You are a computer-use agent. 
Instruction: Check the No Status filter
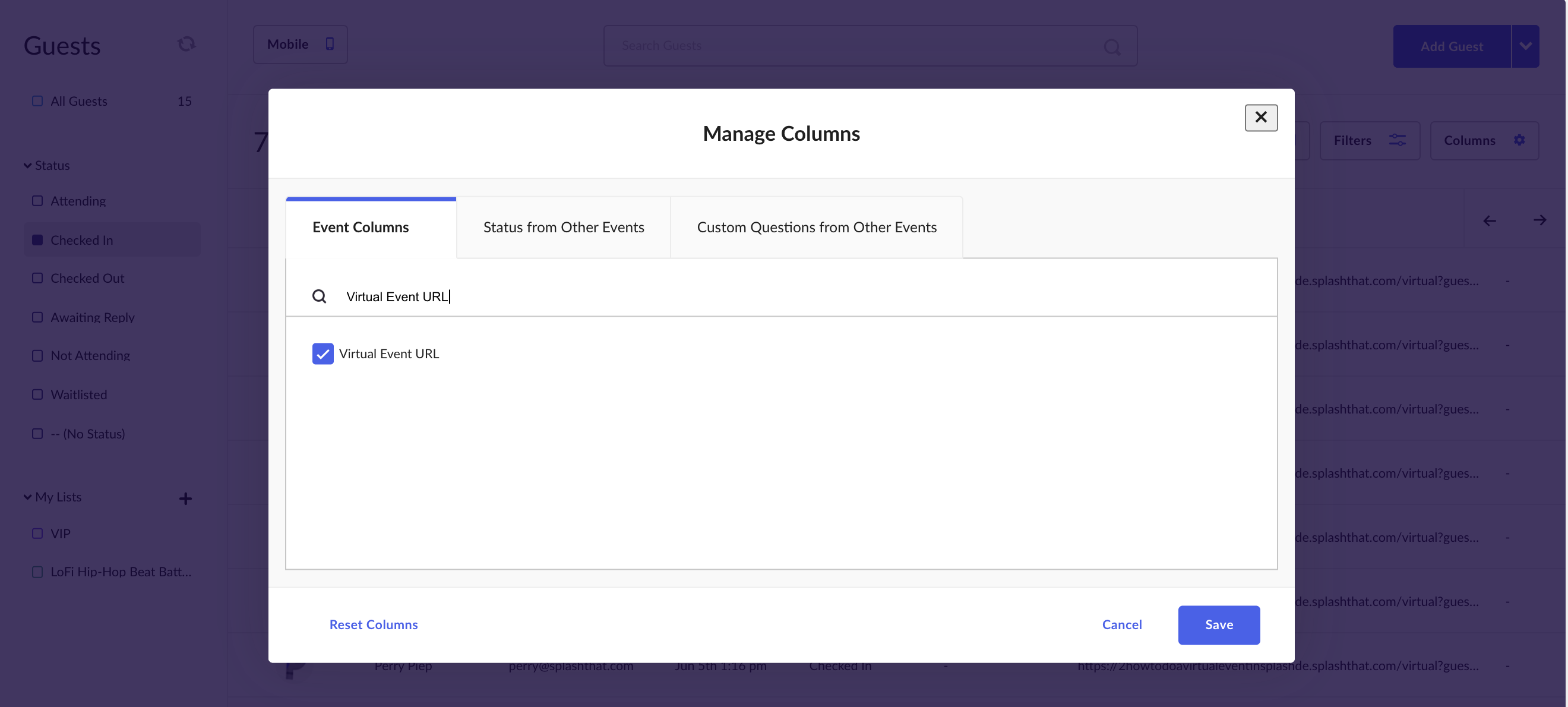(x=37, y=434)
